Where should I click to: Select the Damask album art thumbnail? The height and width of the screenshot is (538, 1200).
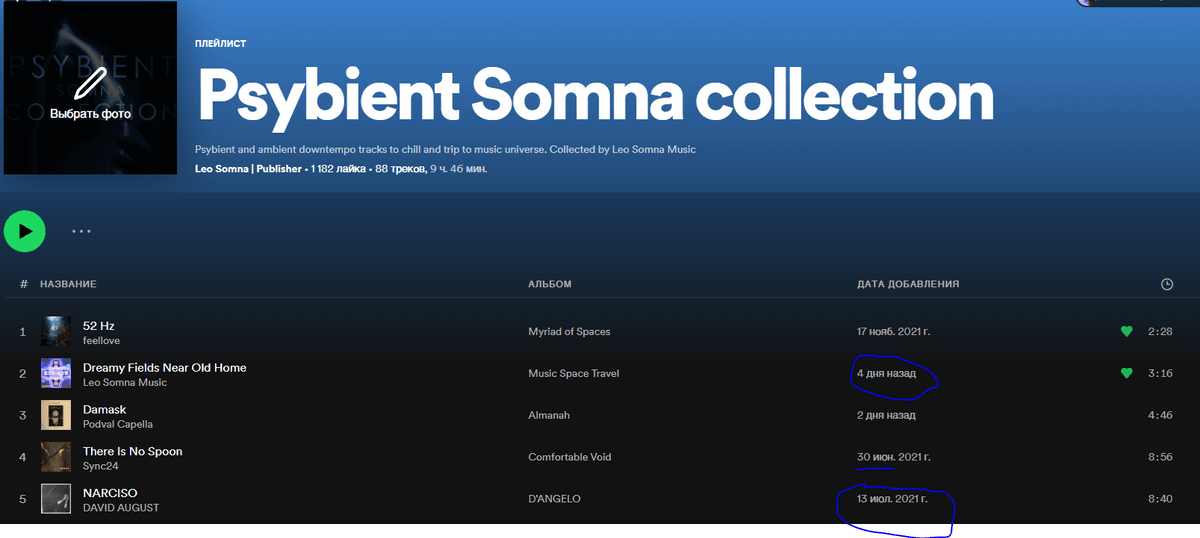[56, 415]
